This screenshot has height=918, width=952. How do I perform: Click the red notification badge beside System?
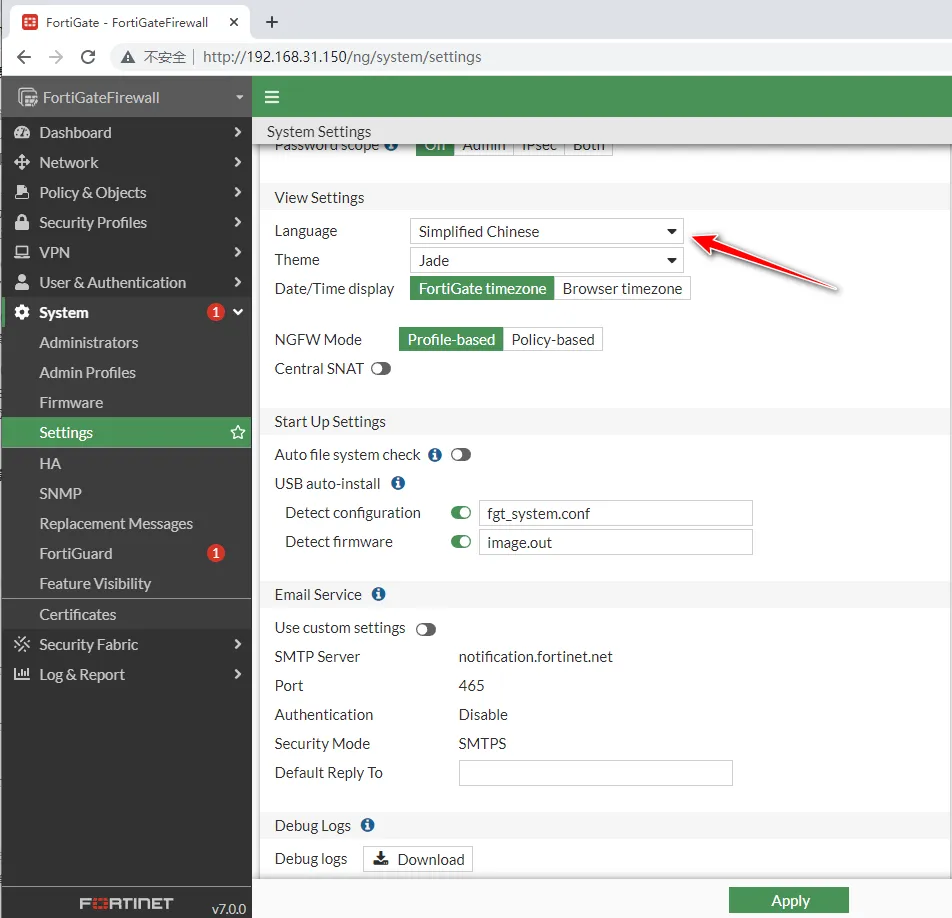click(x=216, y=312)
